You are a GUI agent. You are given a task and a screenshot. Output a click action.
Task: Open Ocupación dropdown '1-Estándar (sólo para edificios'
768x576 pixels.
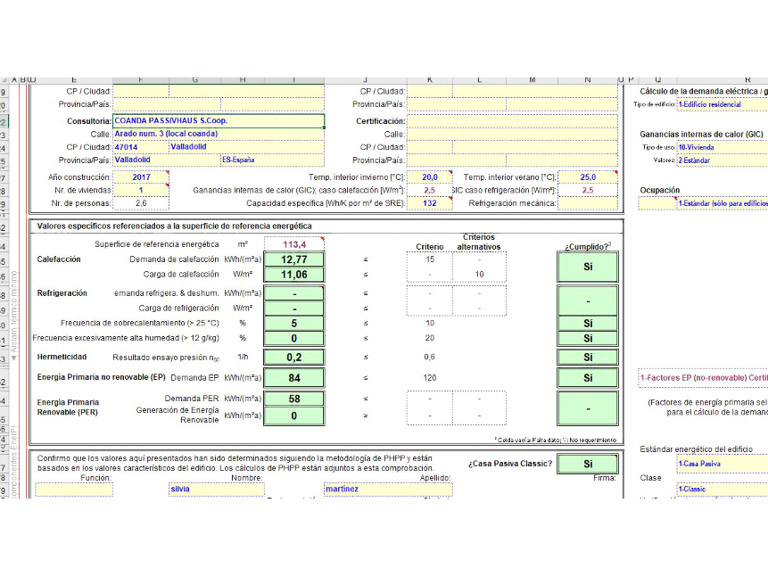click(722, 203)
